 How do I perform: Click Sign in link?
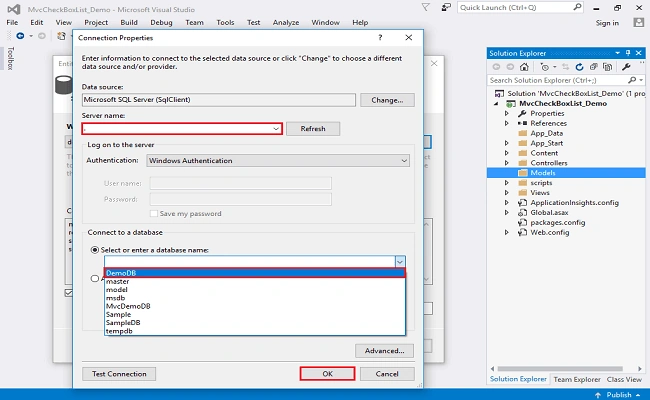[x=607, y=23]
